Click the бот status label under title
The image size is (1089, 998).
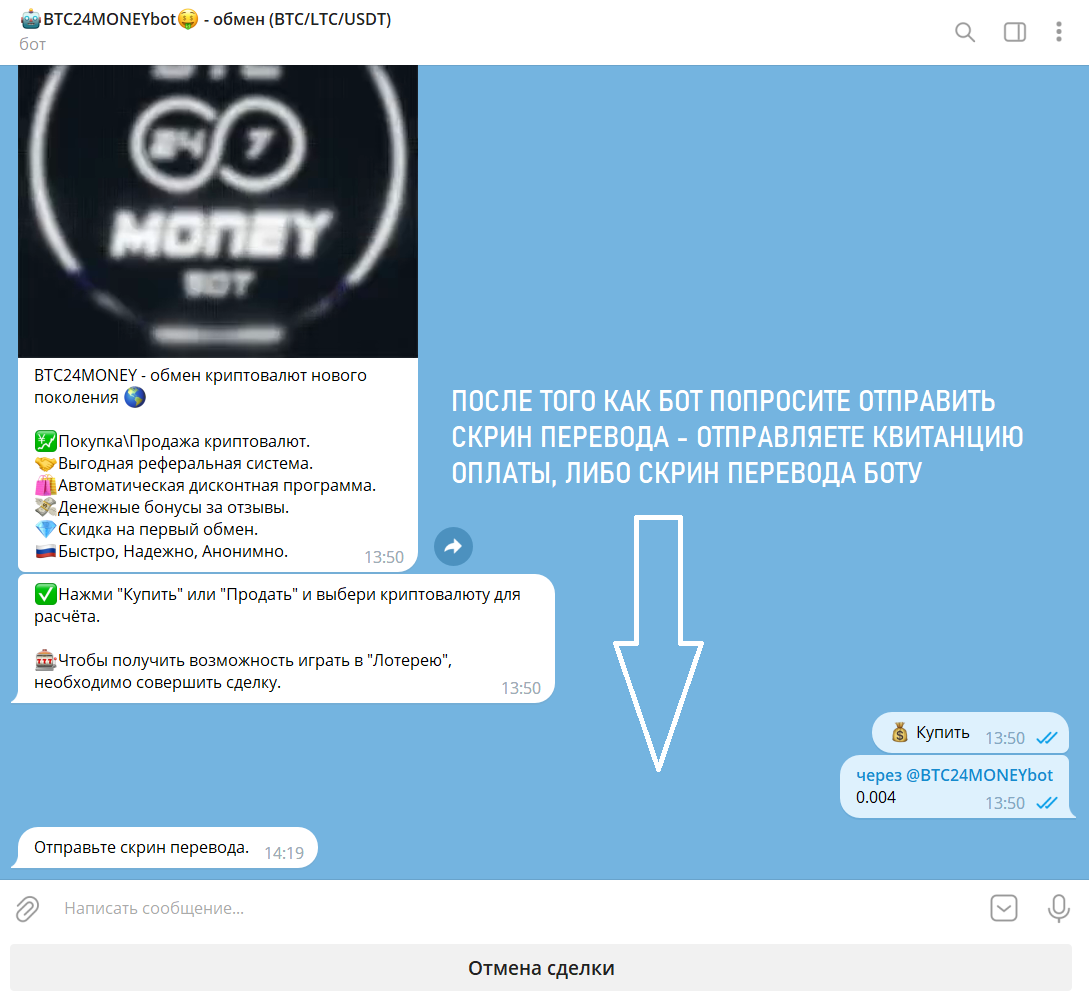tap(33, 44)
